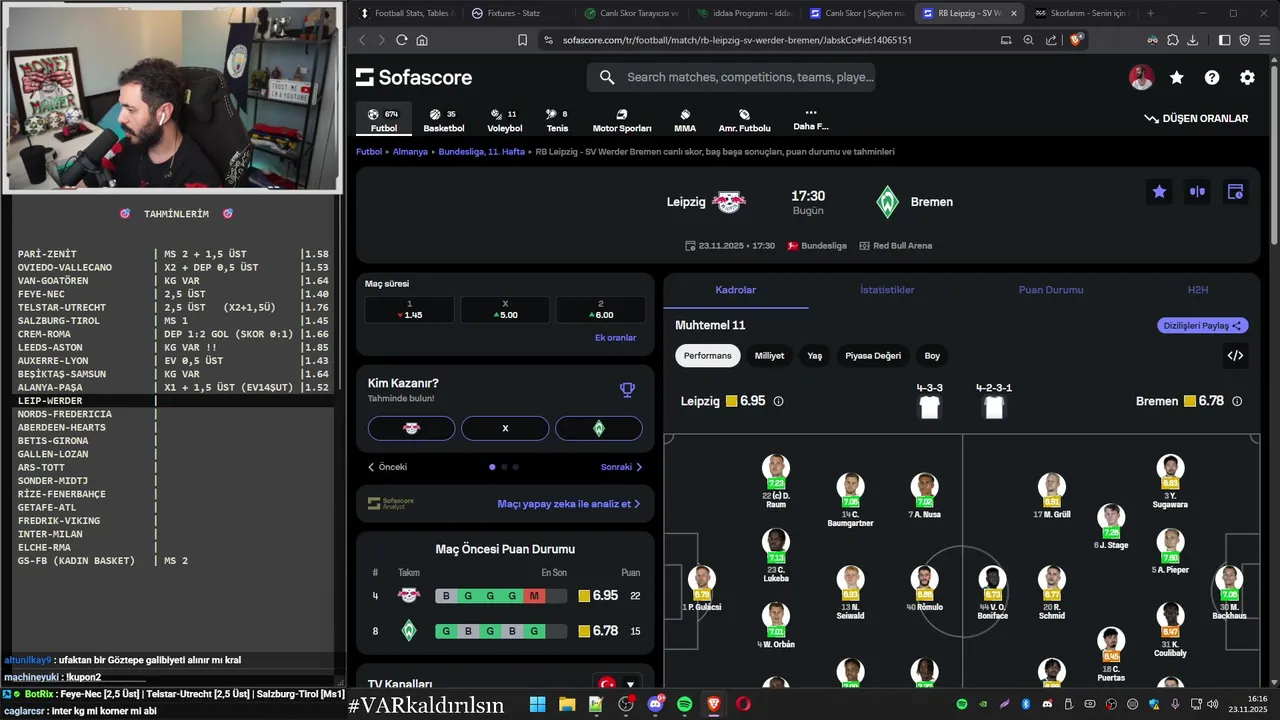This screenshot has width=1280, height=720.
Task: Click the browser home button
Action: 422,40
